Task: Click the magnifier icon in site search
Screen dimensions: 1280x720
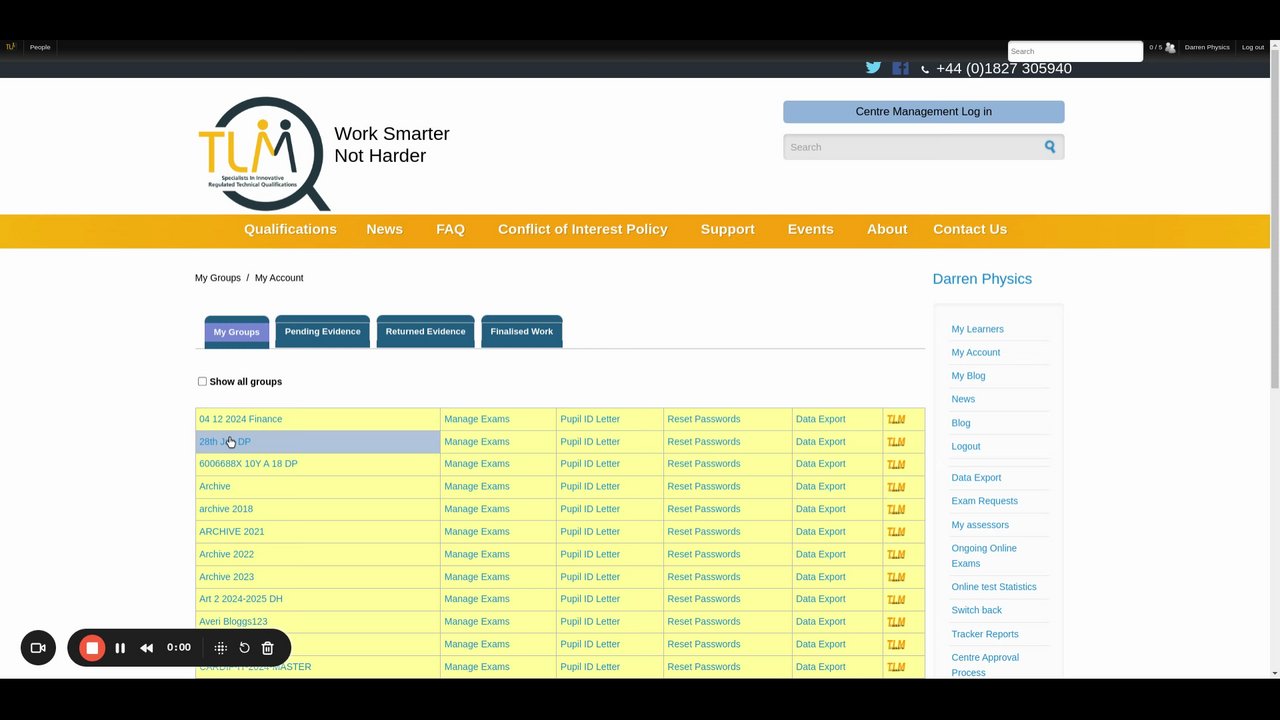Action: point(1050,147)
